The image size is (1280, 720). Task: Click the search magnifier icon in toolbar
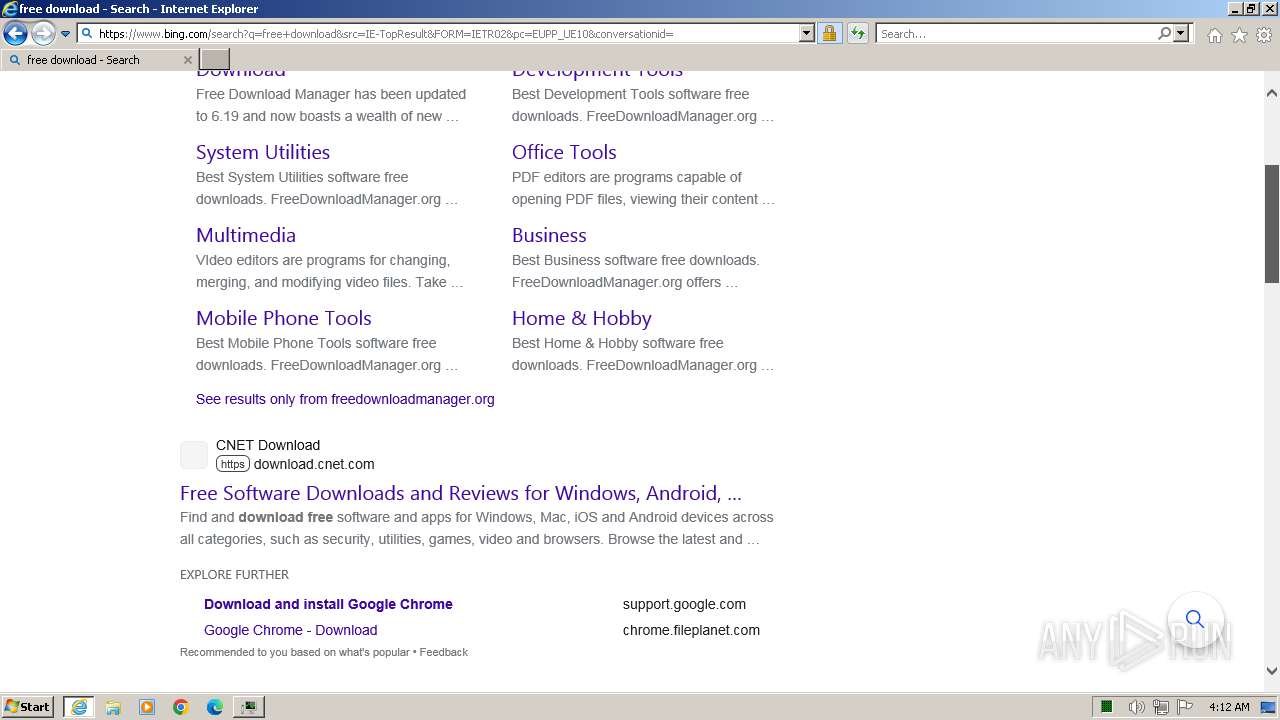(1164, 34)
